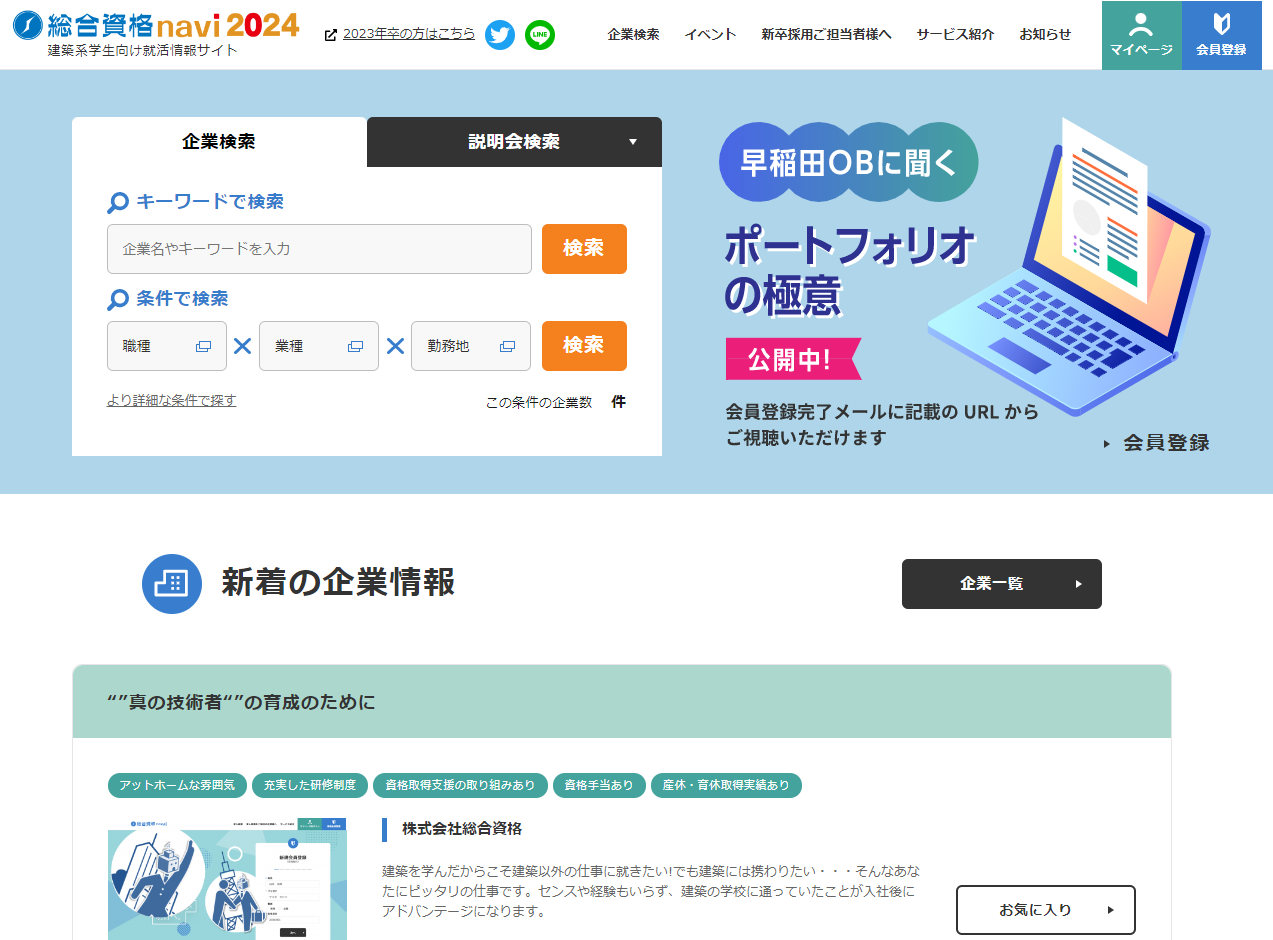Open the 業種 selector popup

[x=319, y=346]
